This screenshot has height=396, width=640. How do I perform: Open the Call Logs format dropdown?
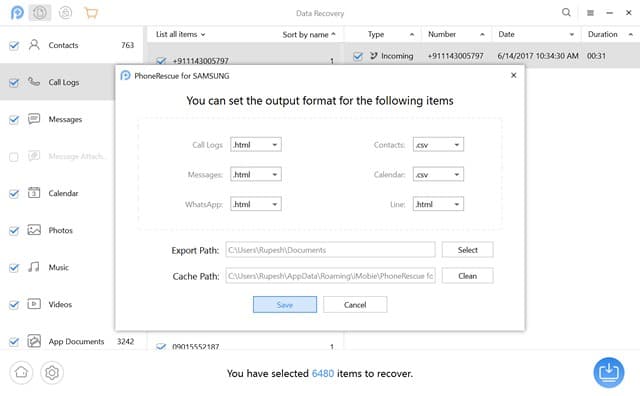pyautogui.click(x=256, y=145)
